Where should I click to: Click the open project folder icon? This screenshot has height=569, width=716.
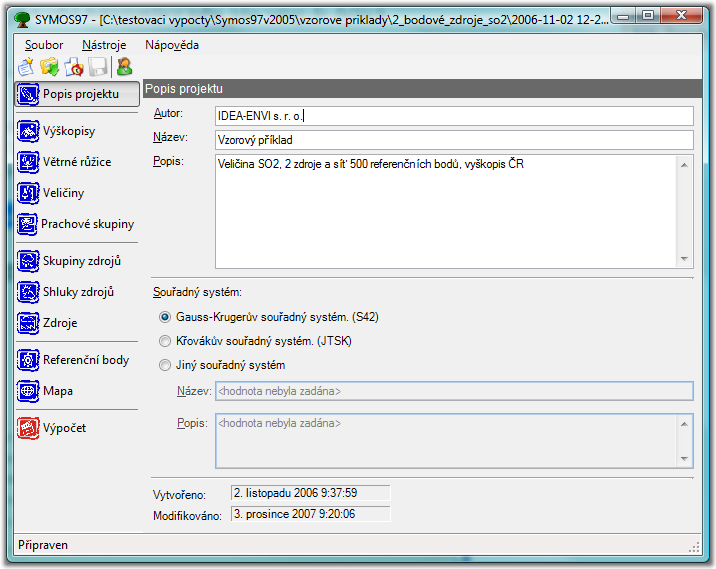[49, 67]
